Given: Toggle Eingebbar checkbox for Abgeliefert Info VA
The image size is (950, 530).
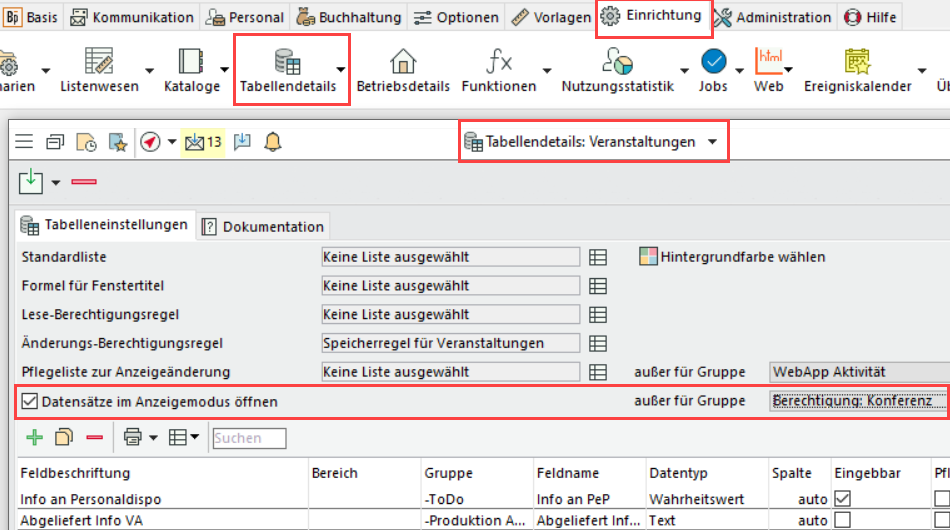Looking at the screenshot, I should click(x=843, y=520).
